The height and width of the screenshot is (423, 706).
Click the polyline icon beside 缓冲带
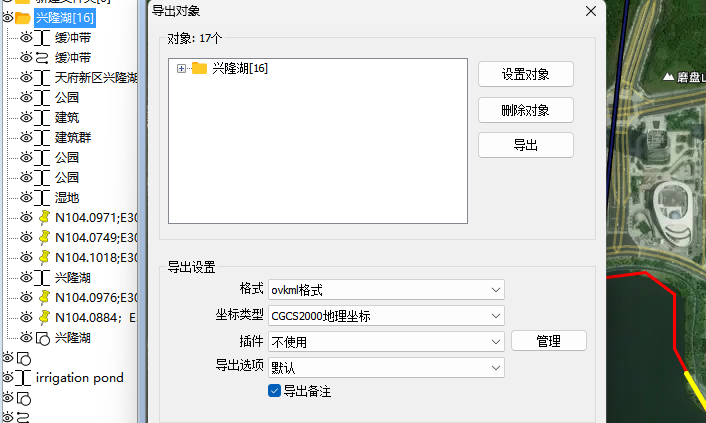[x=42, y=58]
